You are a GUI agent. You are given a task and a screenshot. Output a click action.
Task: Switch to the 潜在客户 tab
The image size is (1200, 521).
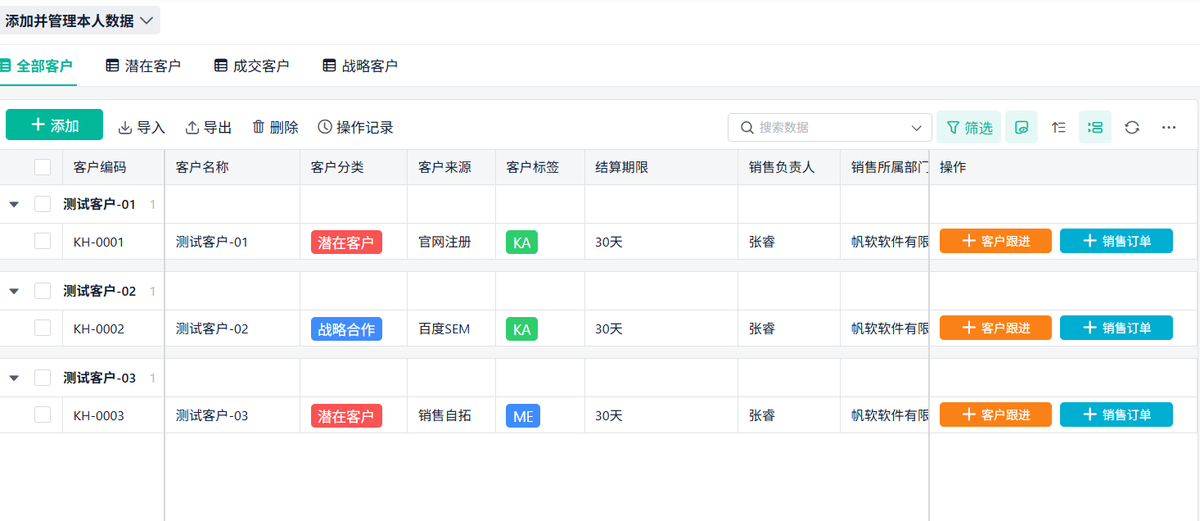click(143, 66)
